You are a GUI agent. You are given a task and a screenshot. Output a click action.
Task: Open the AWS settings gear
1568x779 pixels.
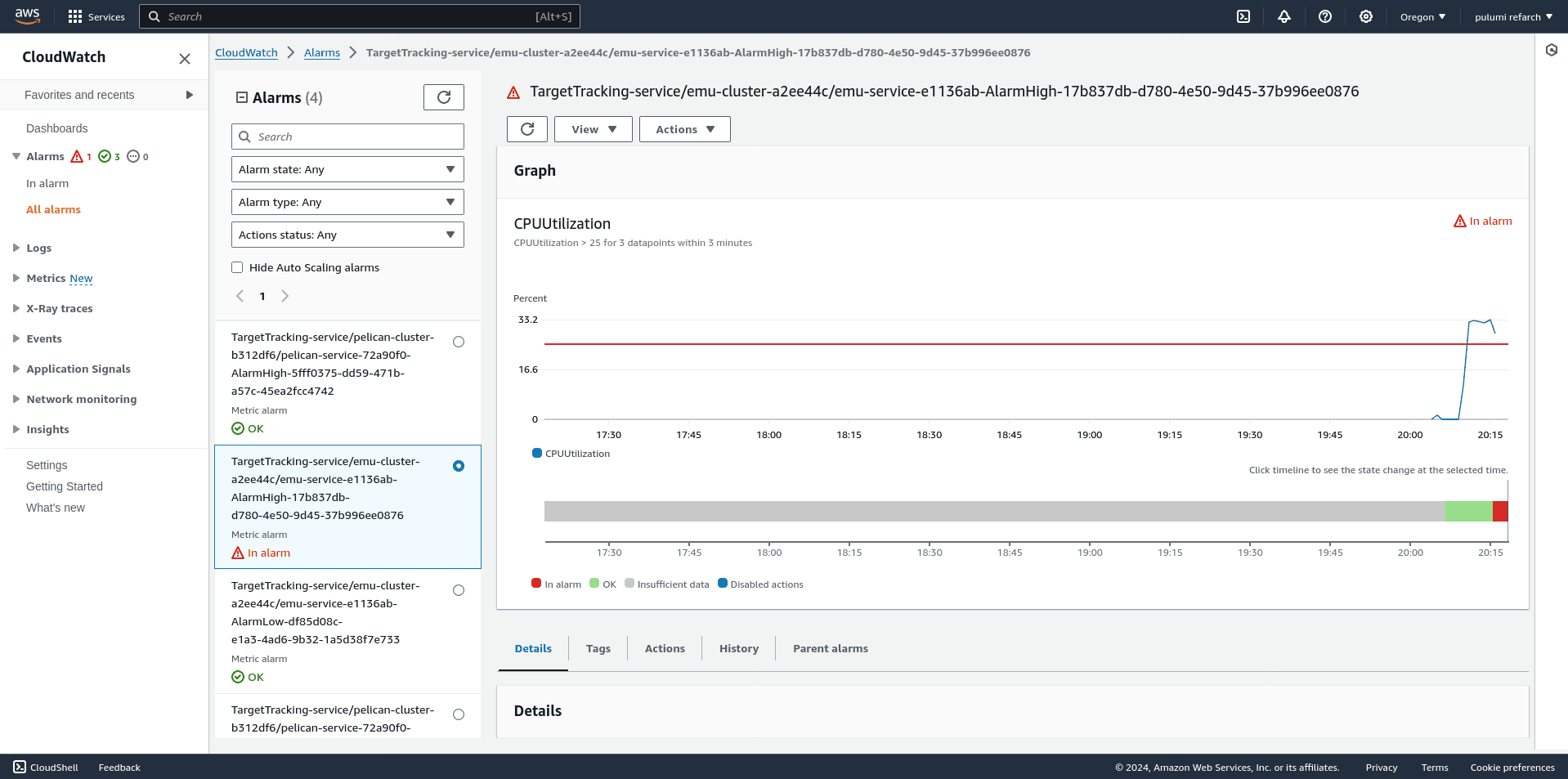pos(1365,16)
